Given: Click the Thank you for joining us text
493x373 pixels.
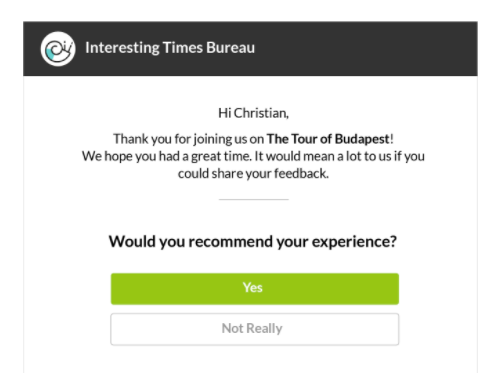Looking at the screenshot, I should point(189,139).
